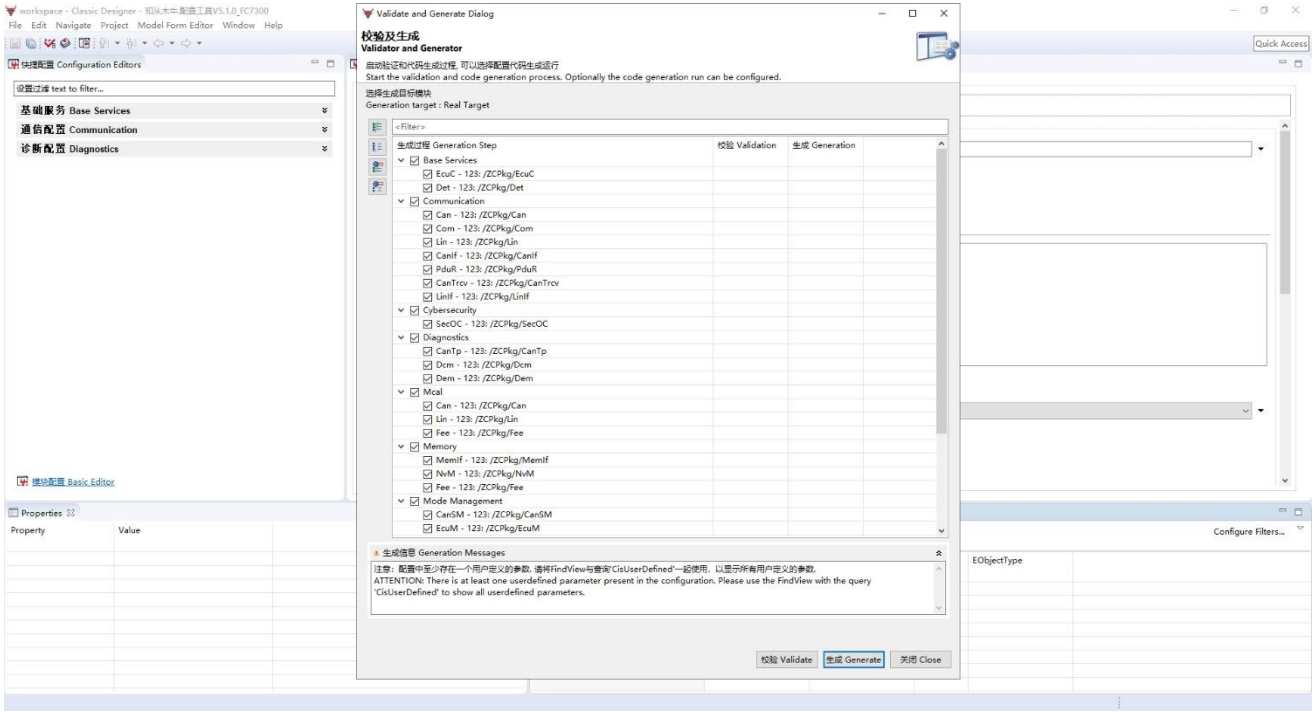Viewport: 1316px width, 714px height.
Task: Click the generate code icon beside the red checkmark
Action: (64, 45)
